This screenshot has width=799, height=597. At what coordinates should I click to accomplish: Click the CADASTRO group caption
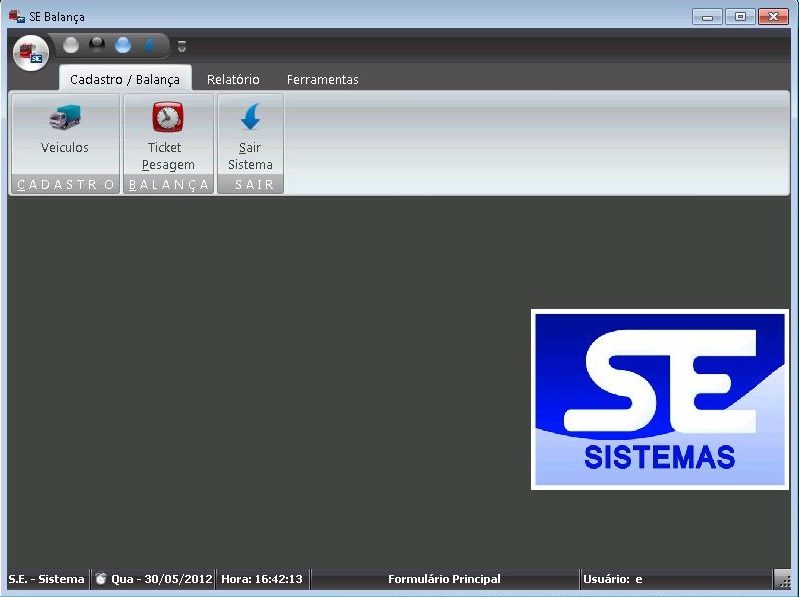coord(65,185)
